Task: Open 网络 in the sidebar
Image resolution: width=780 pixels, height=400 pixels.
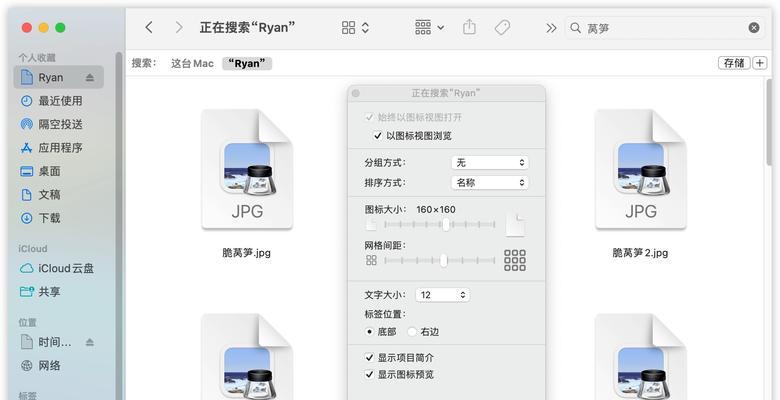Action: click(x=59, y=365)
